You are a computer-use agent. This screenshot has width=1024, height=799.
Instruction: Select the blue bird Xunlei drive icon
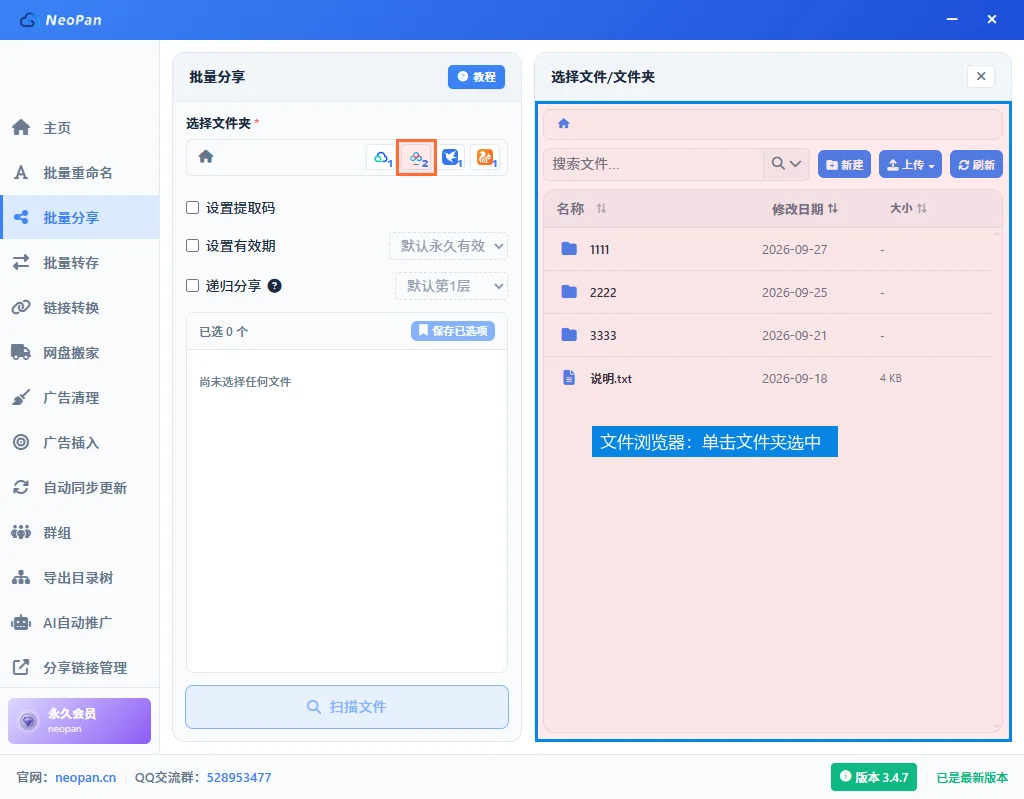[x=451, y=157]
